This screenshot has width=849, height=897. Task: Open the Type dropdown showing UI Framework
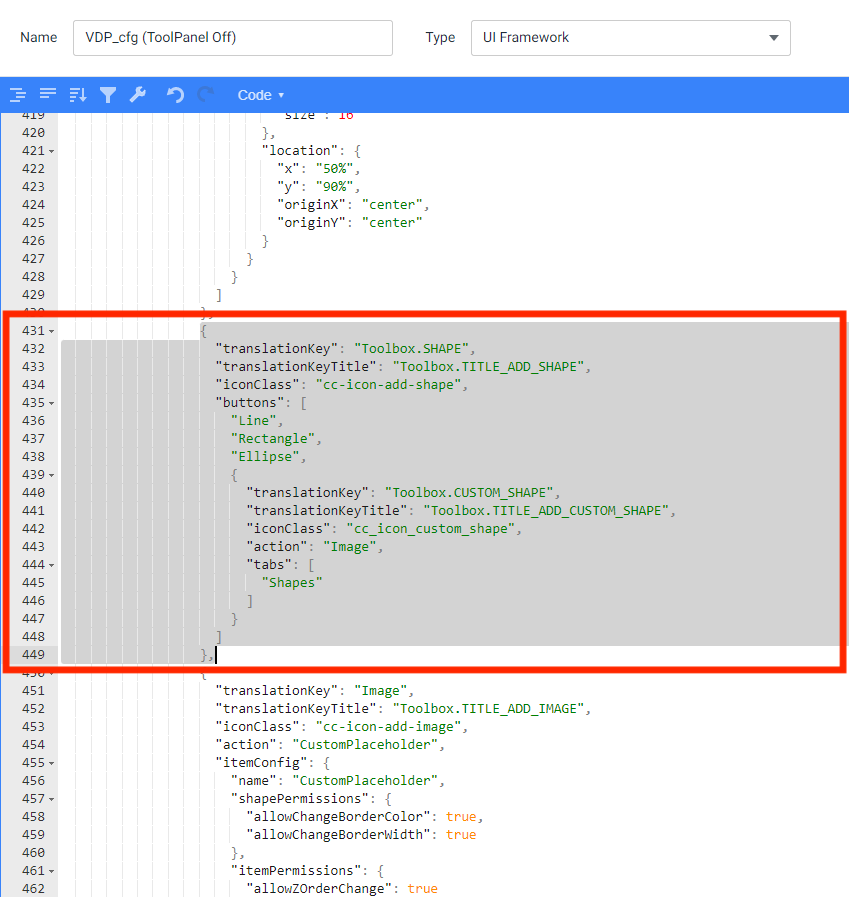pos(630,38)
